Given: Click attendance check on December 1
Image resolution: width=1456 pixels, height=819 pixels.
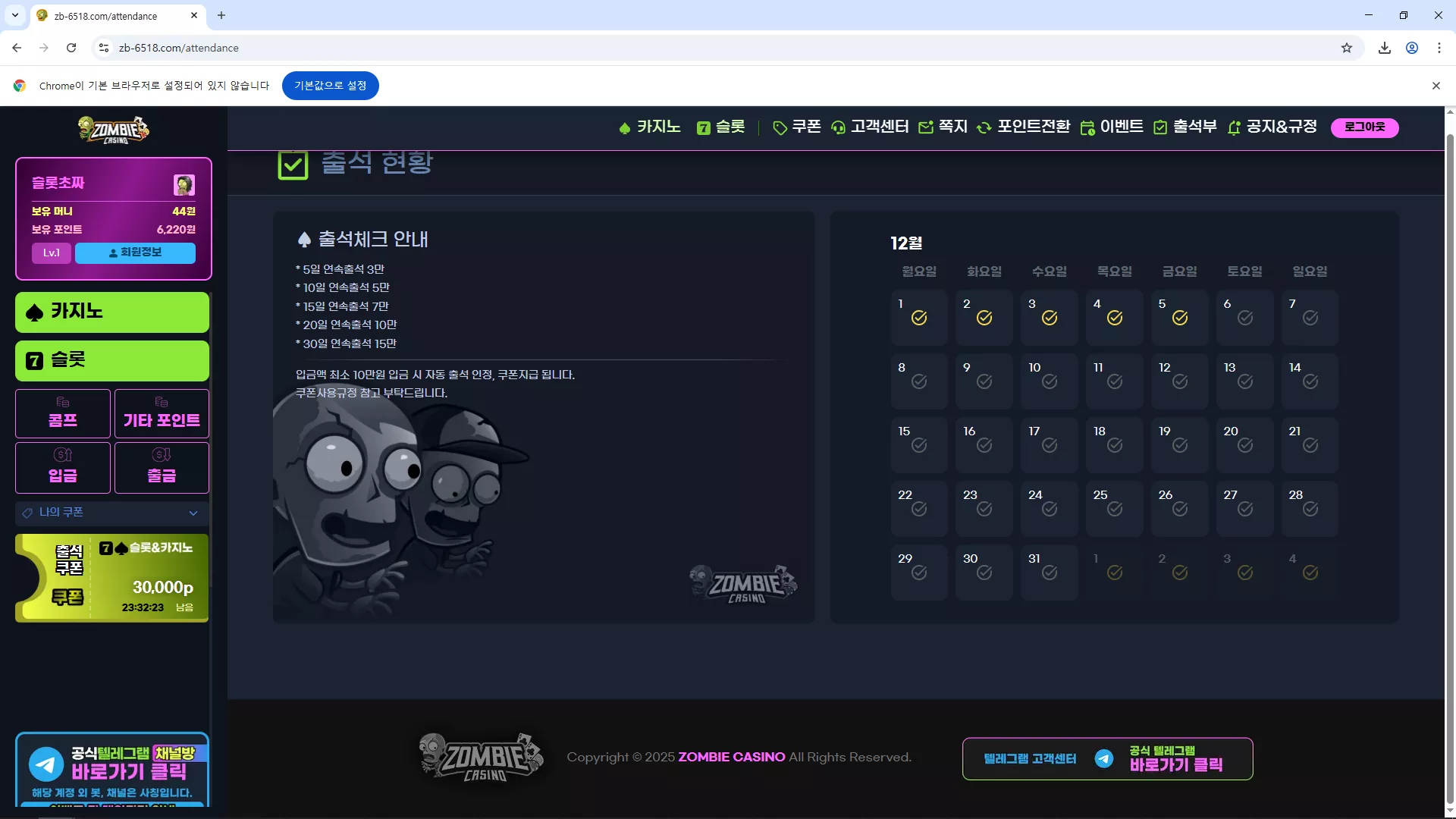Looking at the screenshot, I should pyautogui.click(x=919, y=318).
